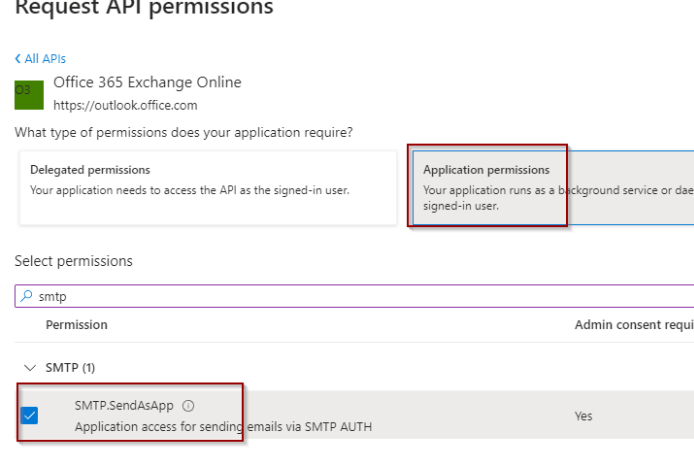694x463 pixels.
Task: Open the info icon beside SMTP.SendAsApp
Action: (188, 406)
